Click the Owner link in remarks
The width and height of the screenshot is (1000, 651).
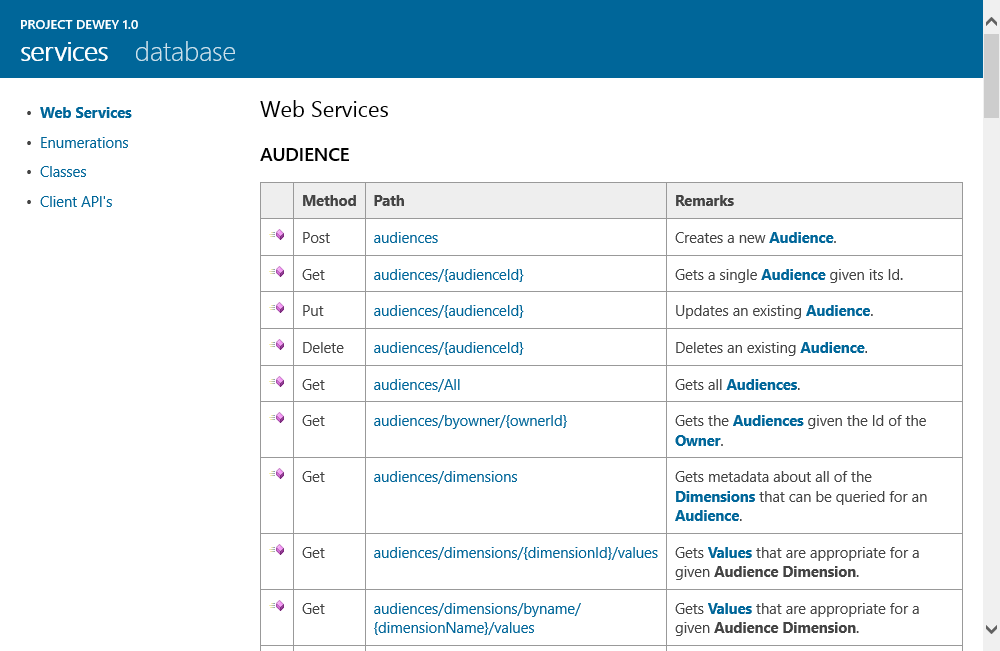click(697, 441)
